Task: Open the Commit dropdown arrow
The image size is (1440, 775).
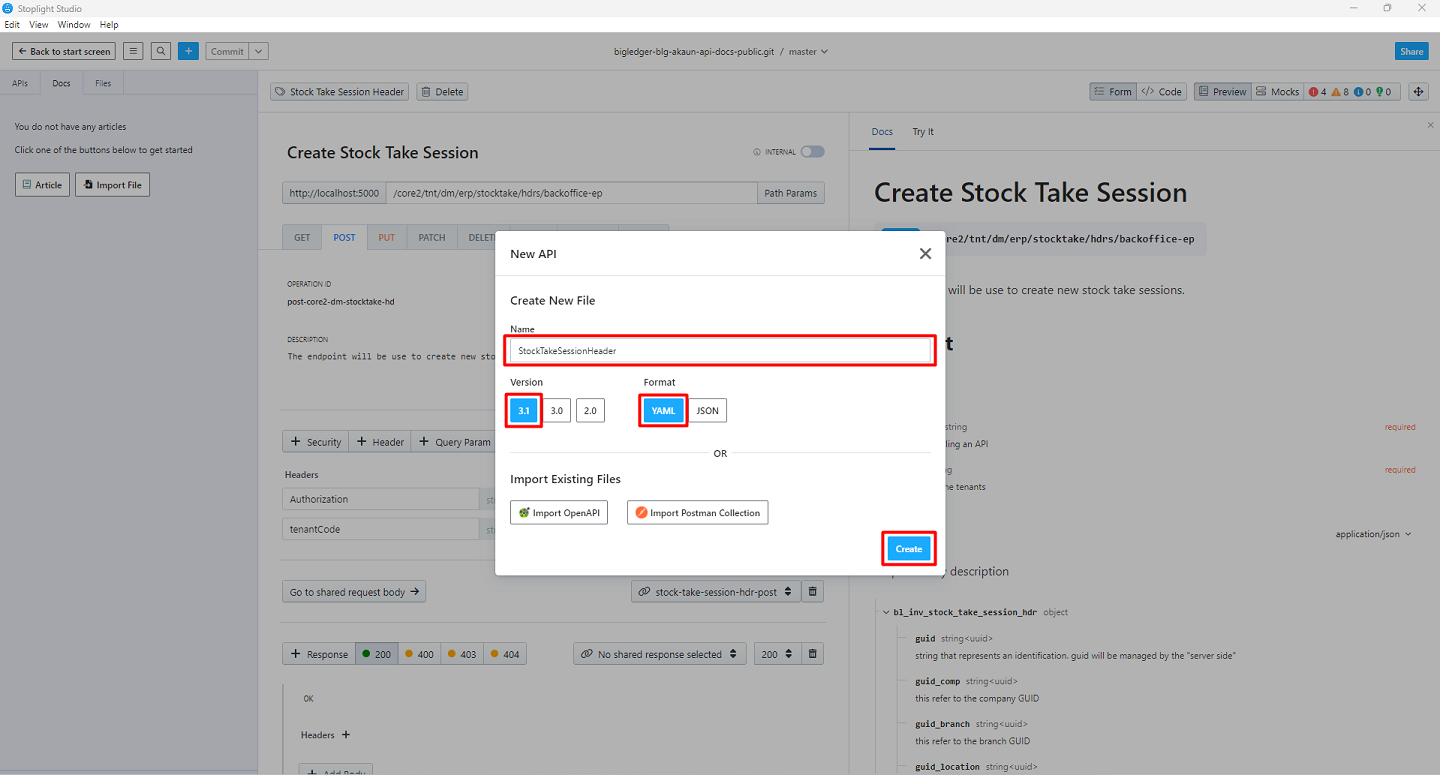Action: click(x=259, y=51)
